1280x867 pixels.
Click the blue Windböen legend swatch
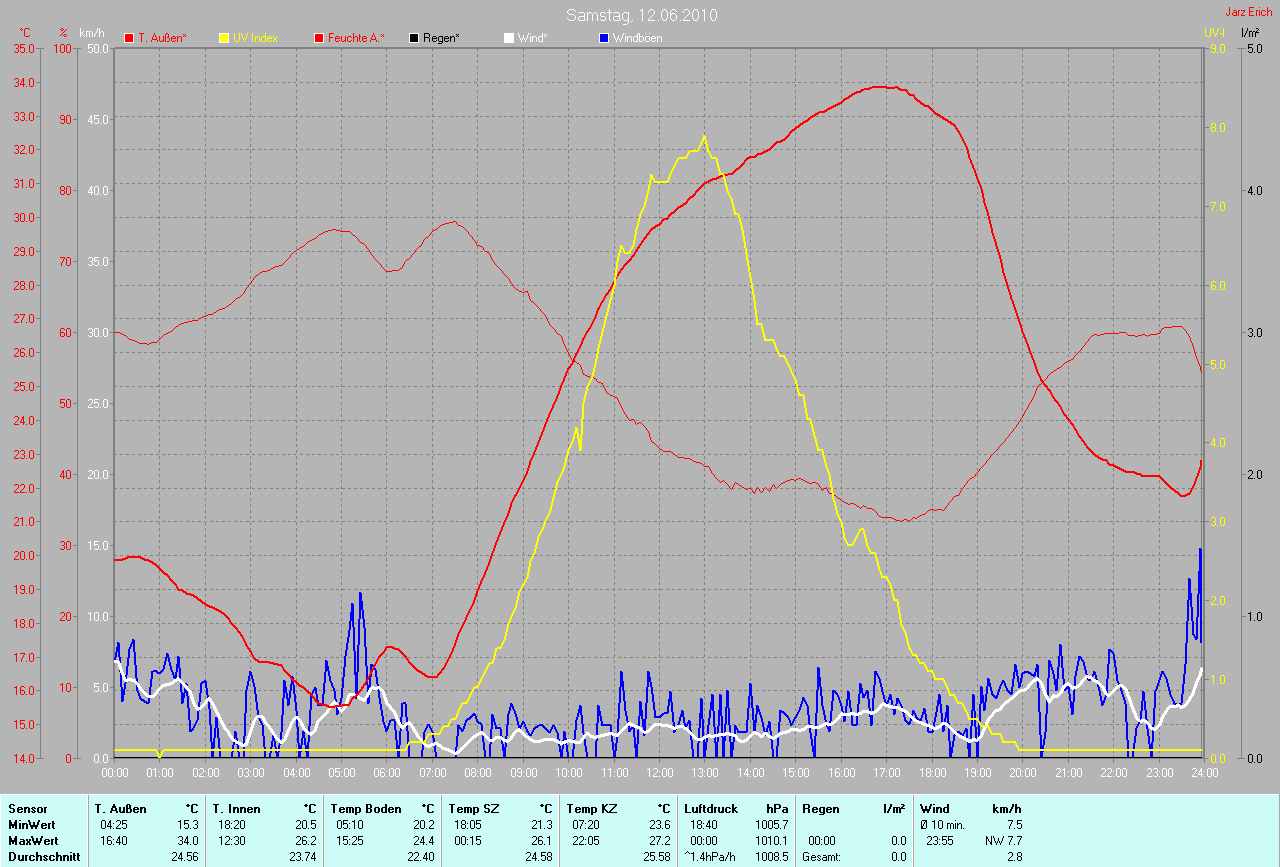(x=603, y=38)
